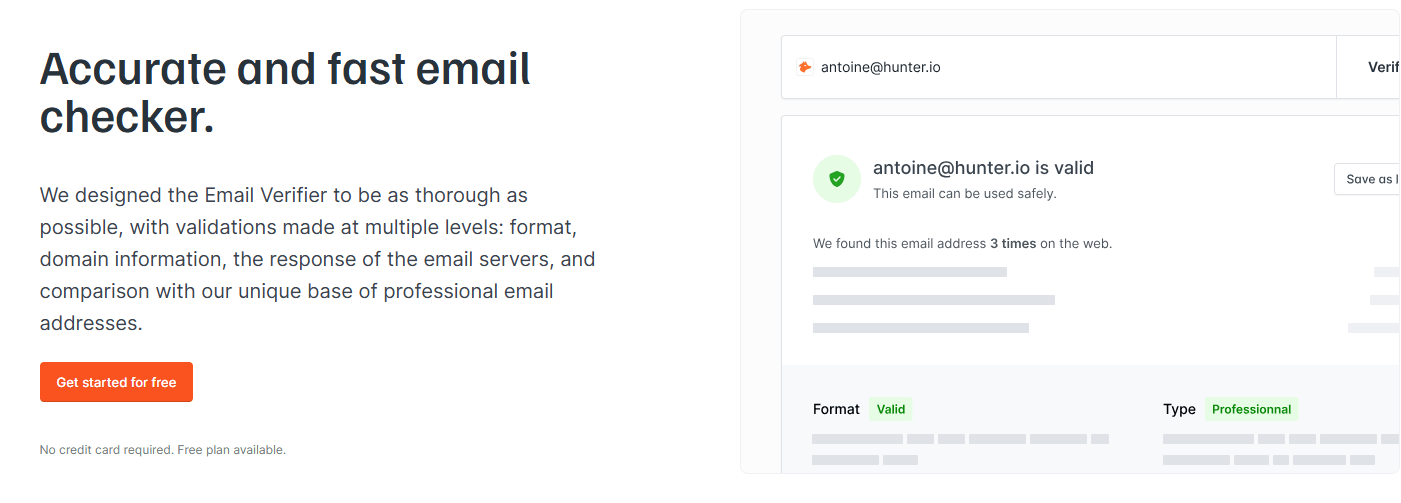Click the Email Verifier description paragraph
This screenshot has height=503, width=1401.
(318, 259)
